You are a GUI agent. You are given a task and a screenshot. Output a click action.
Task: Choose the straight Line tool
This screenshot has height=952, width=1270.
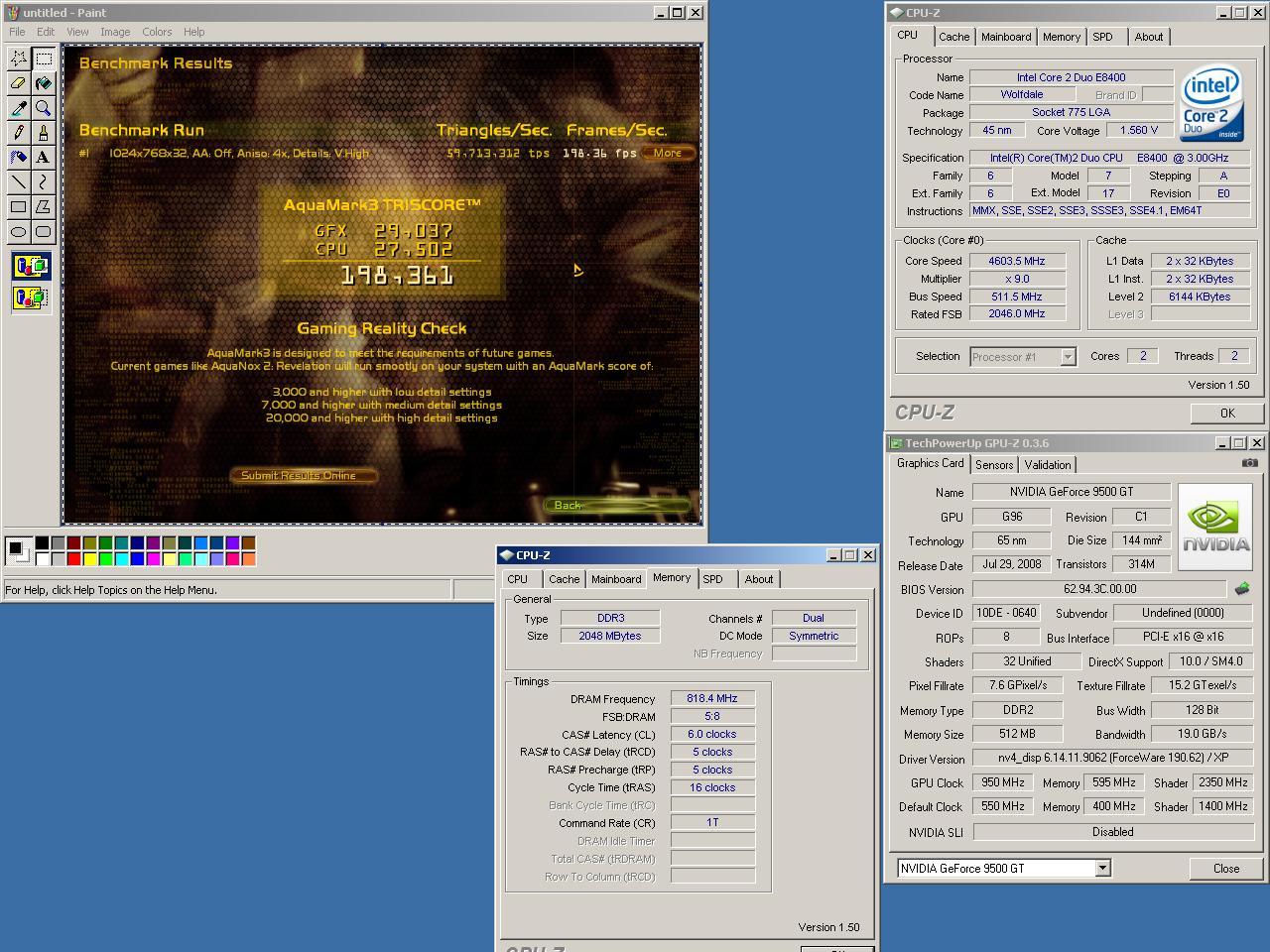(x=19, y=181)
